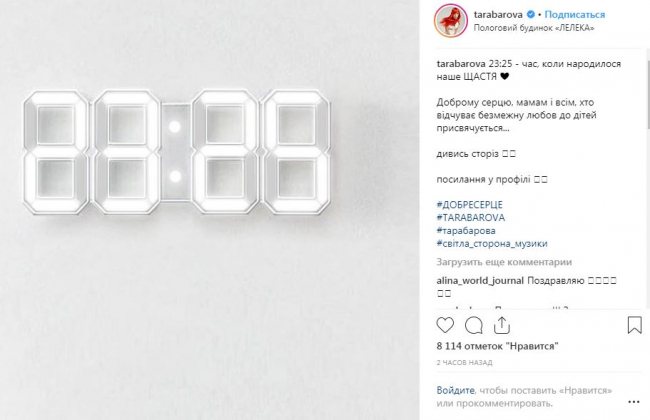The image size is (650, 420).
Task: Open tarabarova's profile avatar
Action: click(447, 20)
